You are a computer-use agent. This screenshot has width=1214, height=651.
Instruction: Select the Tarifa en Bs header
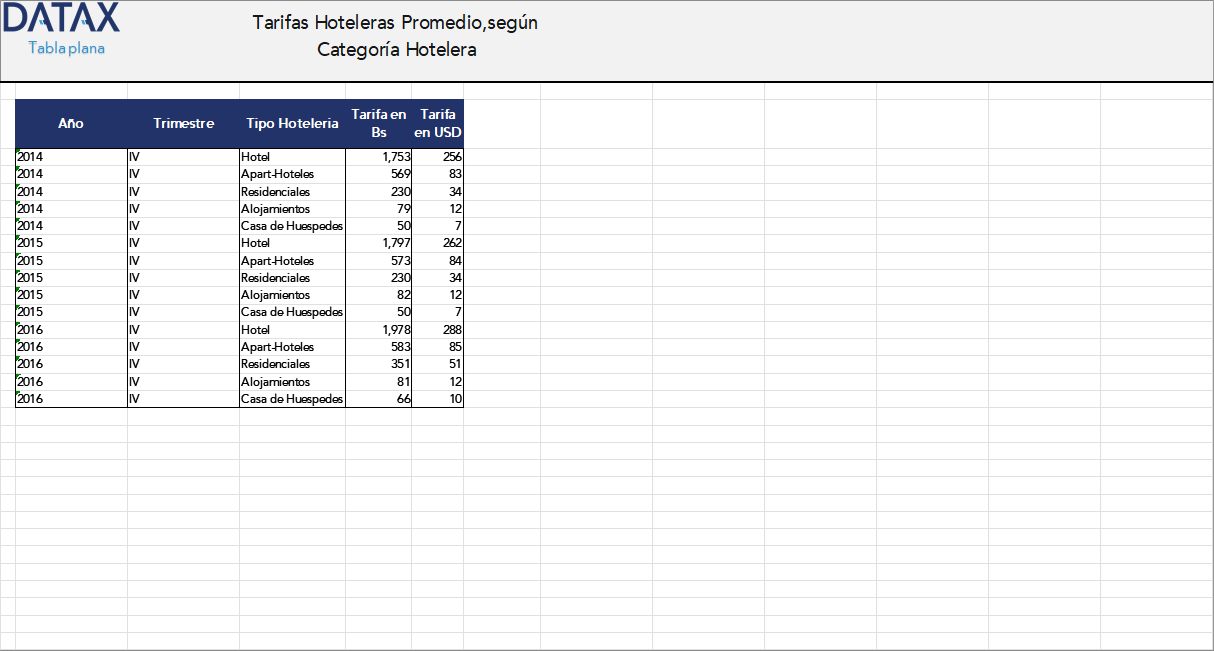coord(378,124)
